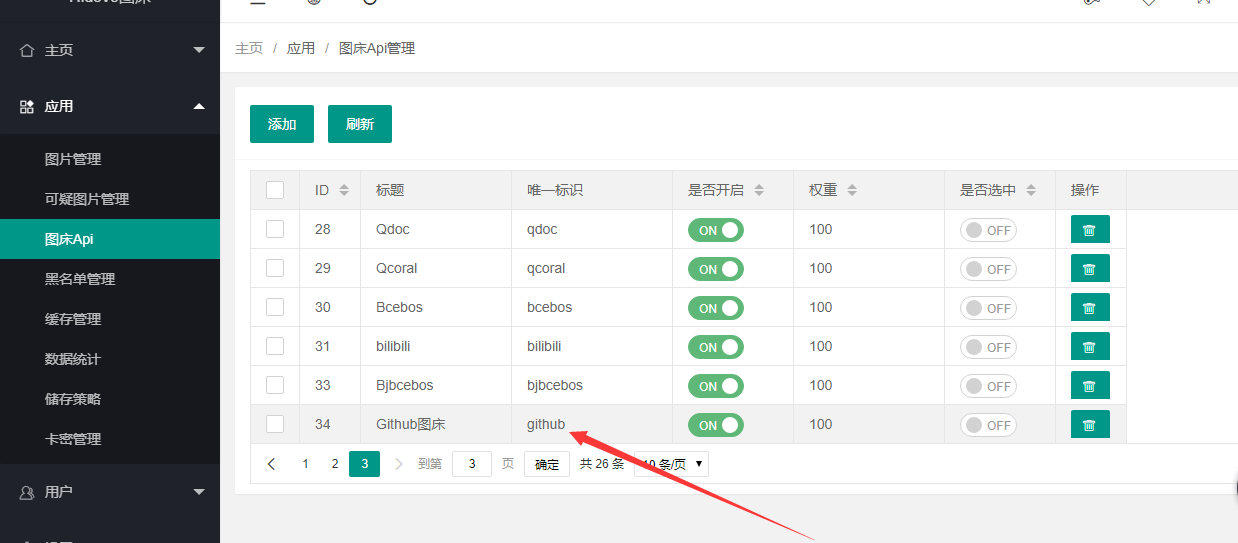Sort by 权重 column arrows
This screenshot has height=543, width=1238.
[851, 190]
